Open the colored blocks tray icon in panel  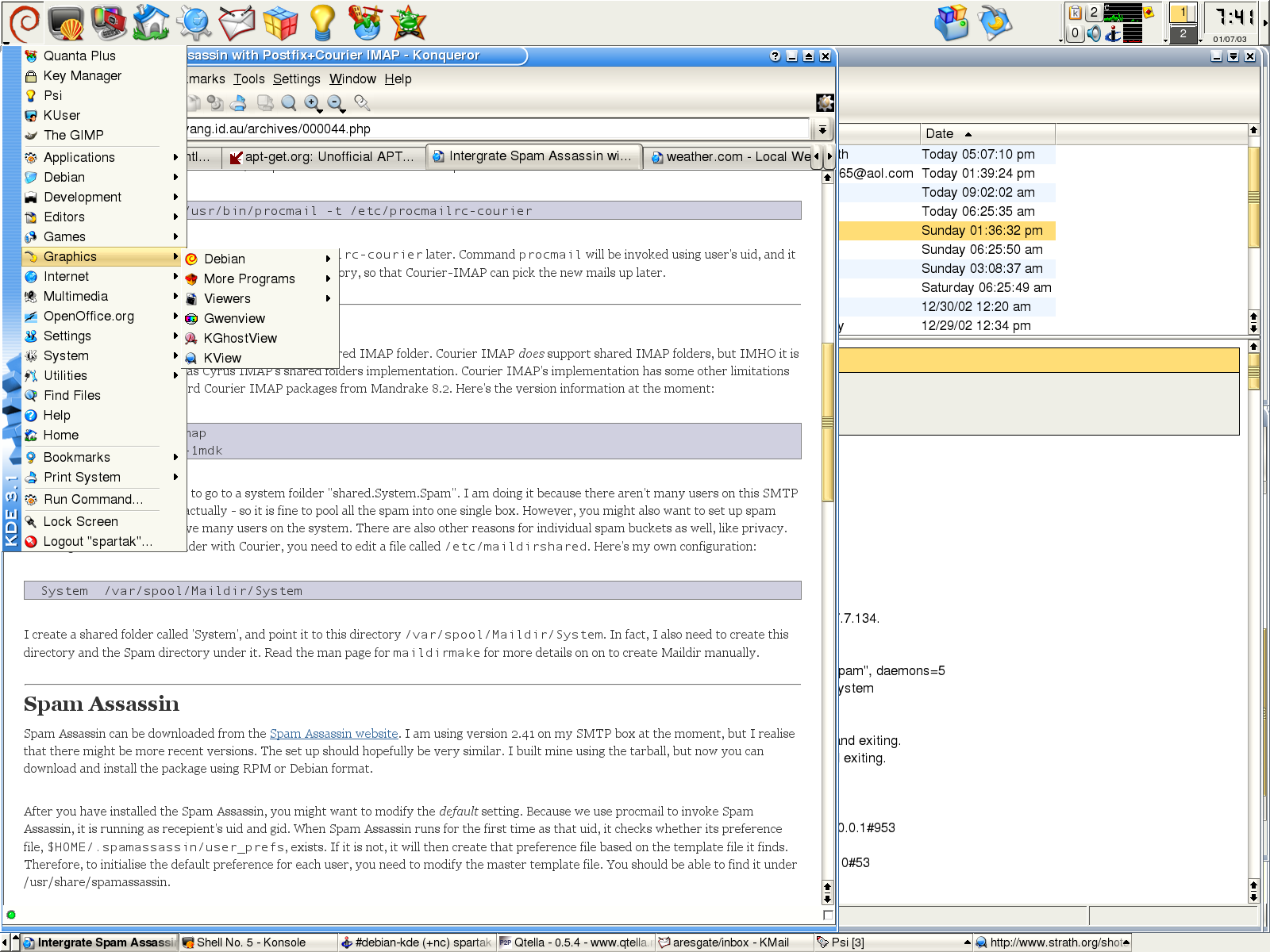click(952, 22)
